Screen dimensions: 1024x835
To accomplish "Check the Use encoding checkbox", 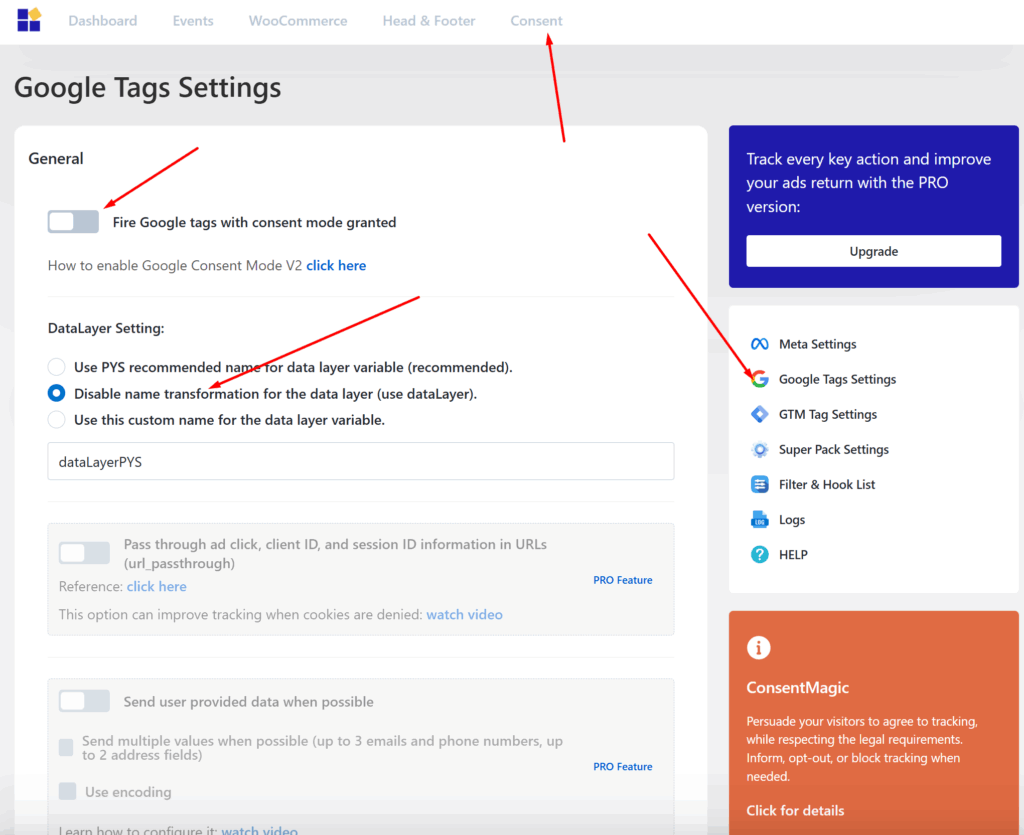I will 67,791.
